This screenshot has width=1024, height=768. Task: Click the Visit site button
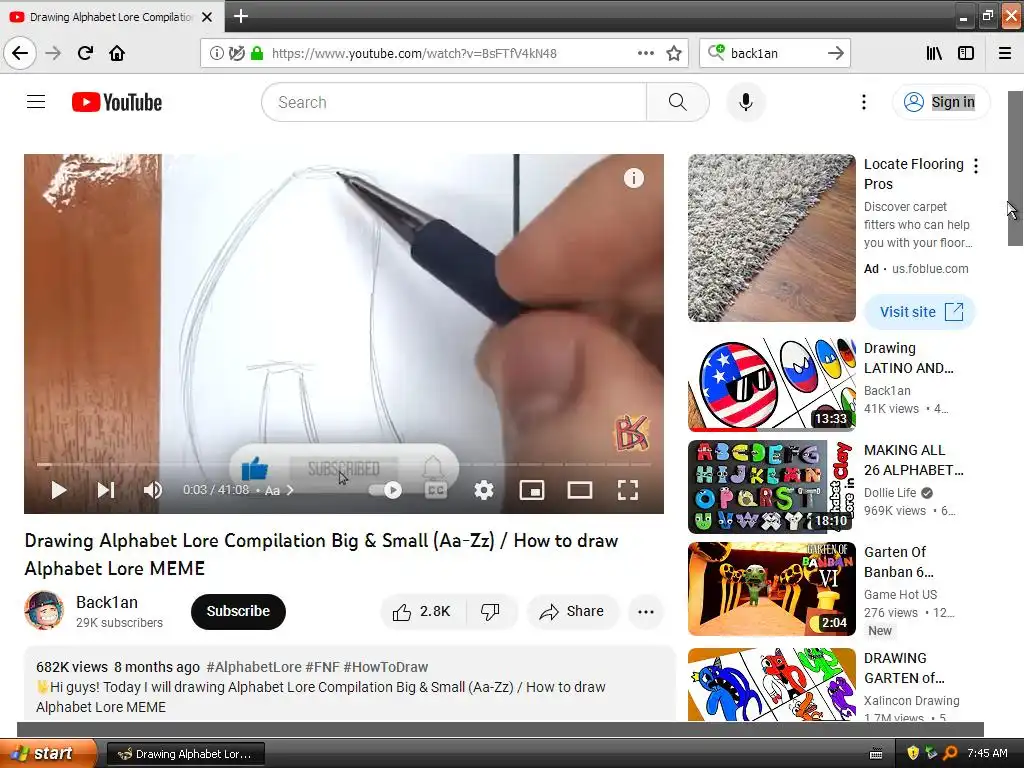(x=920, y=312)
